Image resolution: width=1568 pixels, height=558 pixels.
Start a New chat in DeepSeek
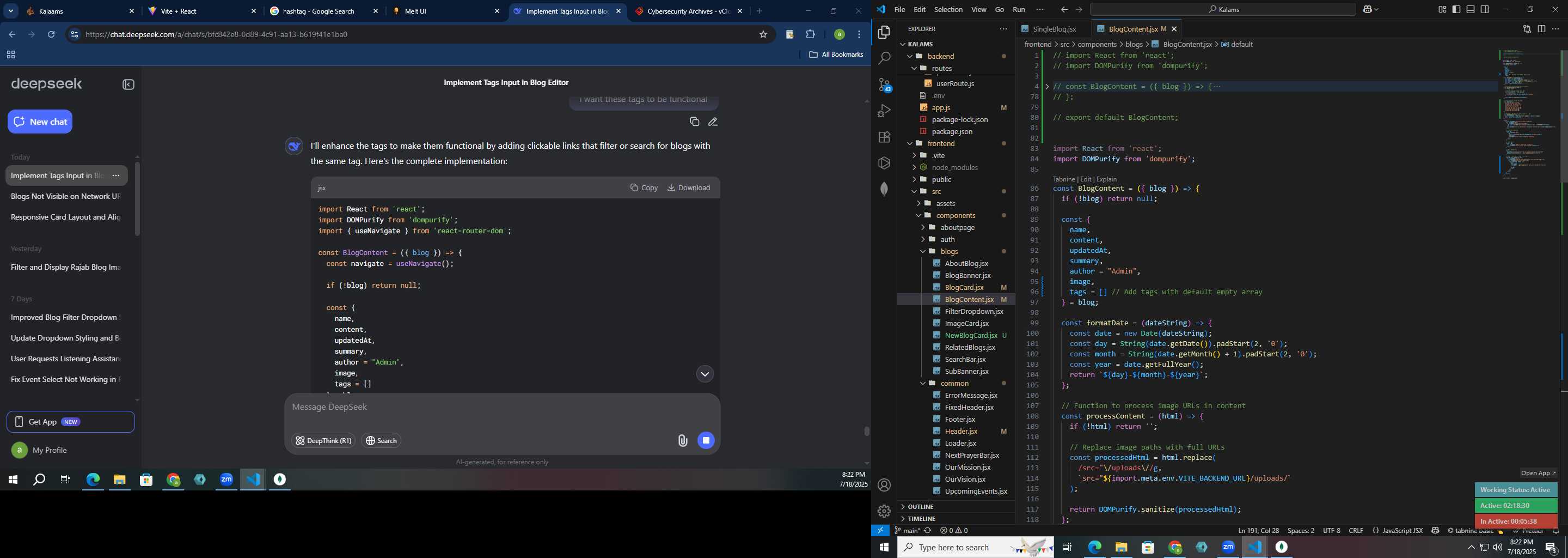[x=40, y=122]
